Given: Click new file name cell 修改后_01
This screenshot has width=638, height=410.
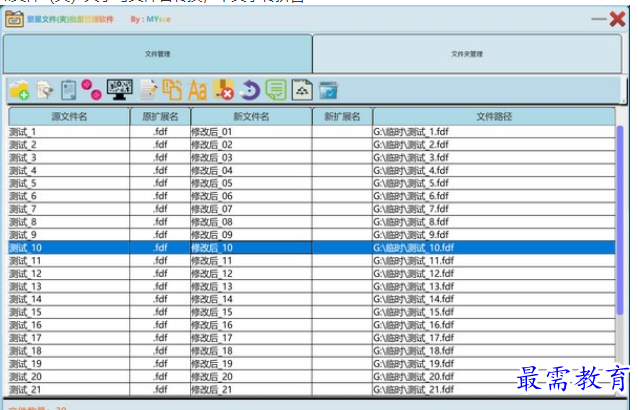Looking at the screenshot, I should (x=251, y=132).
